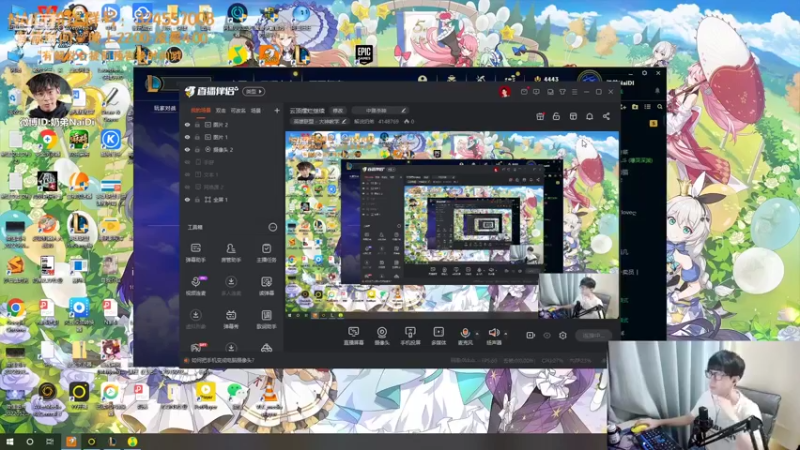Viewport: 800px width, 450px height.
Task: Add a screen capture source from bottom bar
Action: [353, 336]
